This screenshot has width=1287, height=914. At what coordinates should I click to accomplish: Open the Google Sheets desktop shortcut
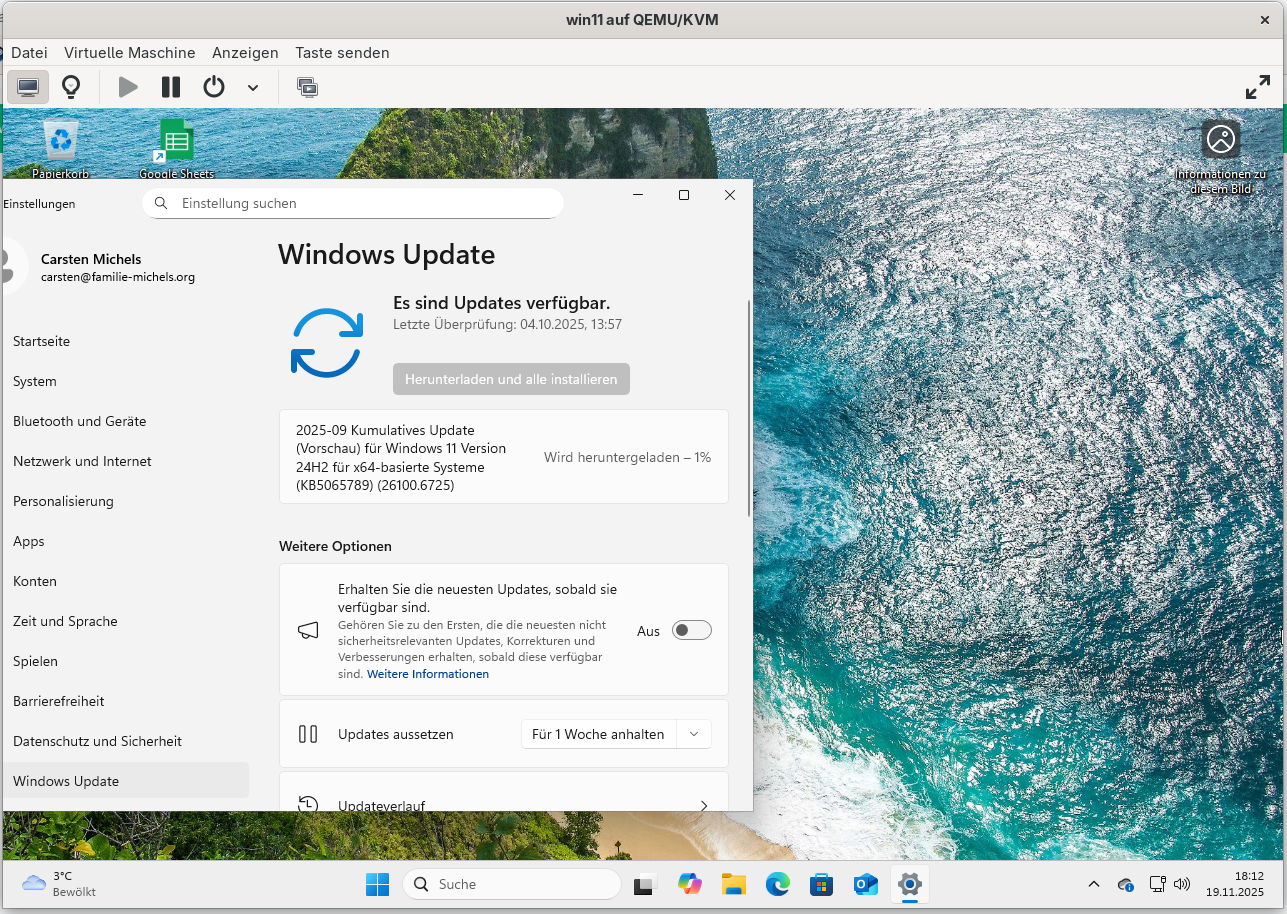pyautogui.click(x=176, y=142)
